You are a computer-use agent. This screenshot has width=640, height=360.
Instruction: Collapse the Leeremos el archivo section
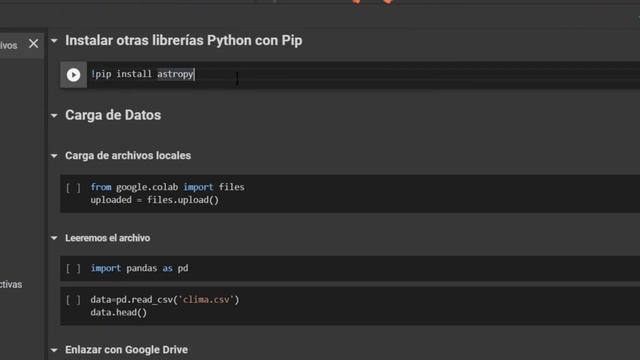tap(54, 238)
